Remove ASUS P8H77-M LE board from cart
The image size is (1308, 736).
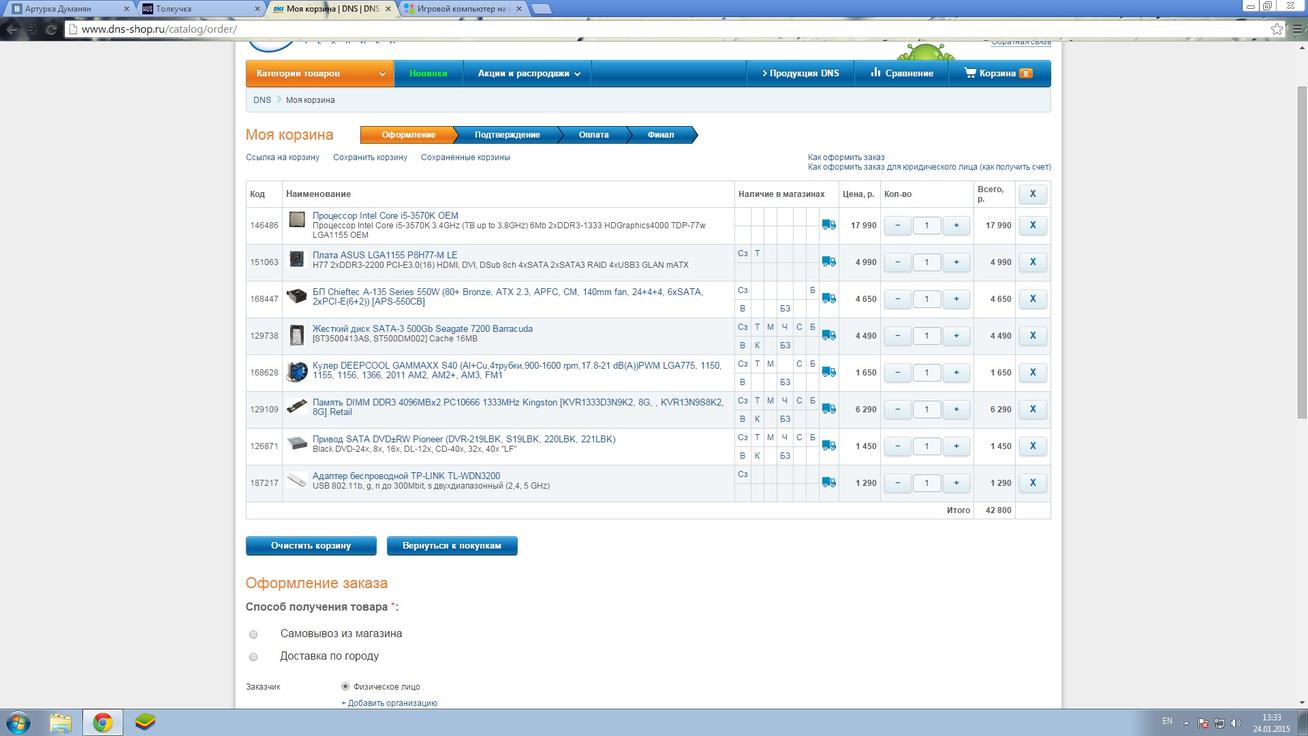1033,262
